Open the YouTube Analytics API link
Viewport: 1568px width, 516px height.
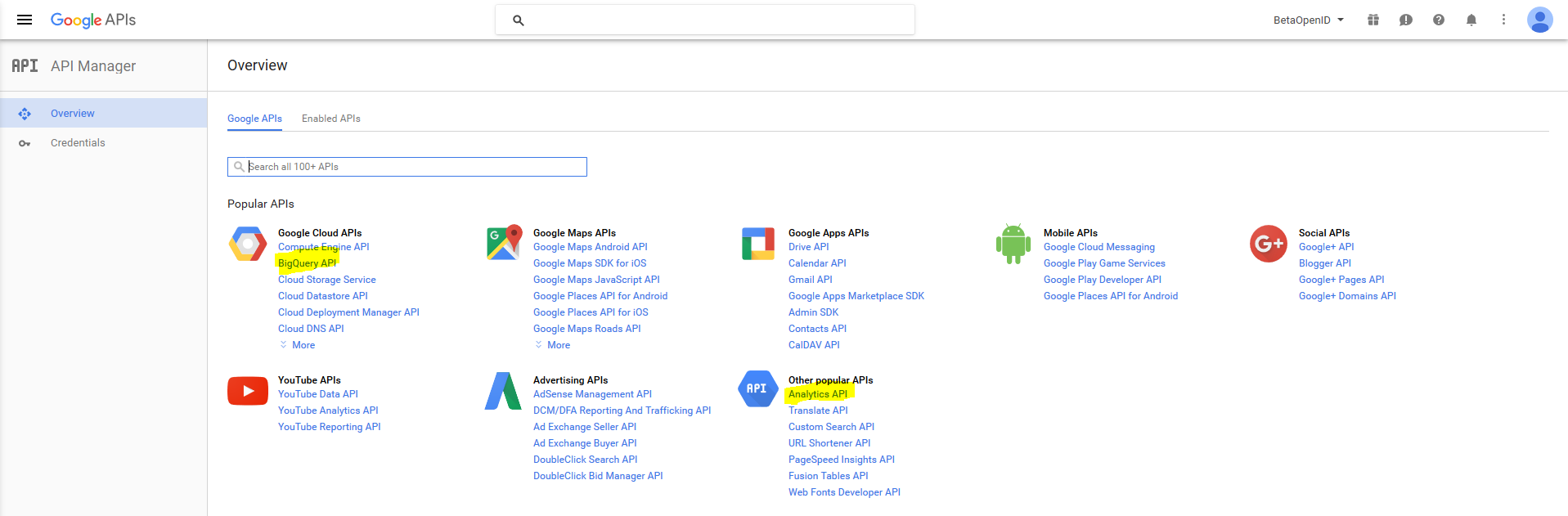click(328, 411)
